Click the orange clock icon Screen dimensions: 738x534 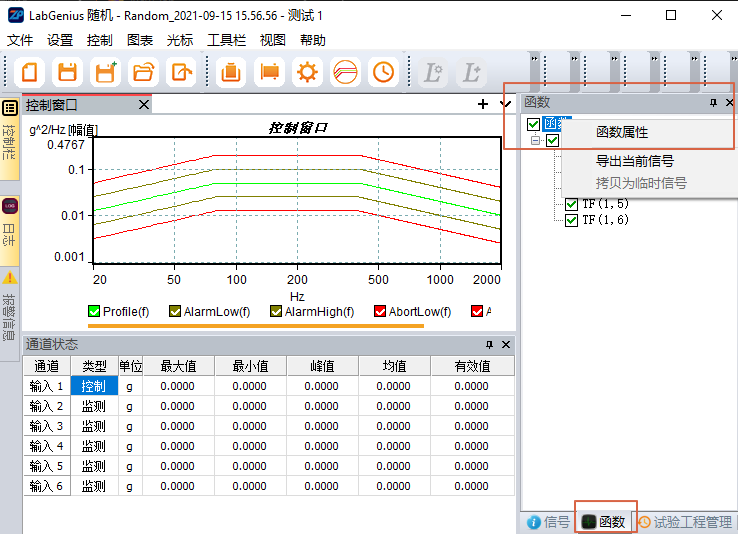[383, 72]
